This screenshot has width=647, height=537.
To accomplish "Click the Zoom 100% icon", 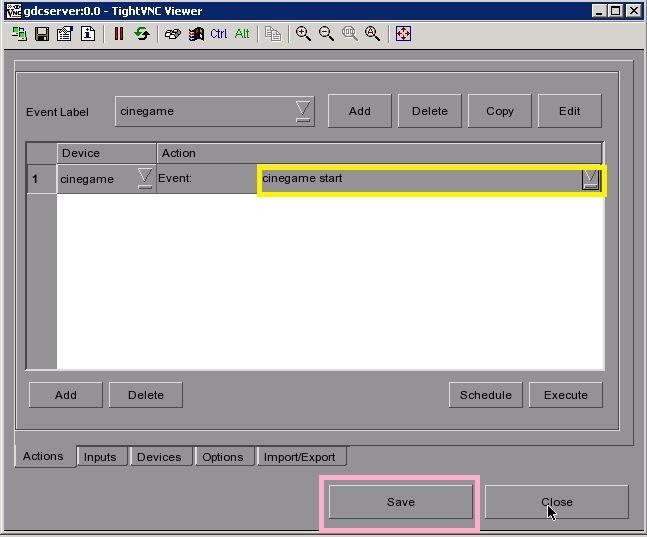I will tap(349, 33).
